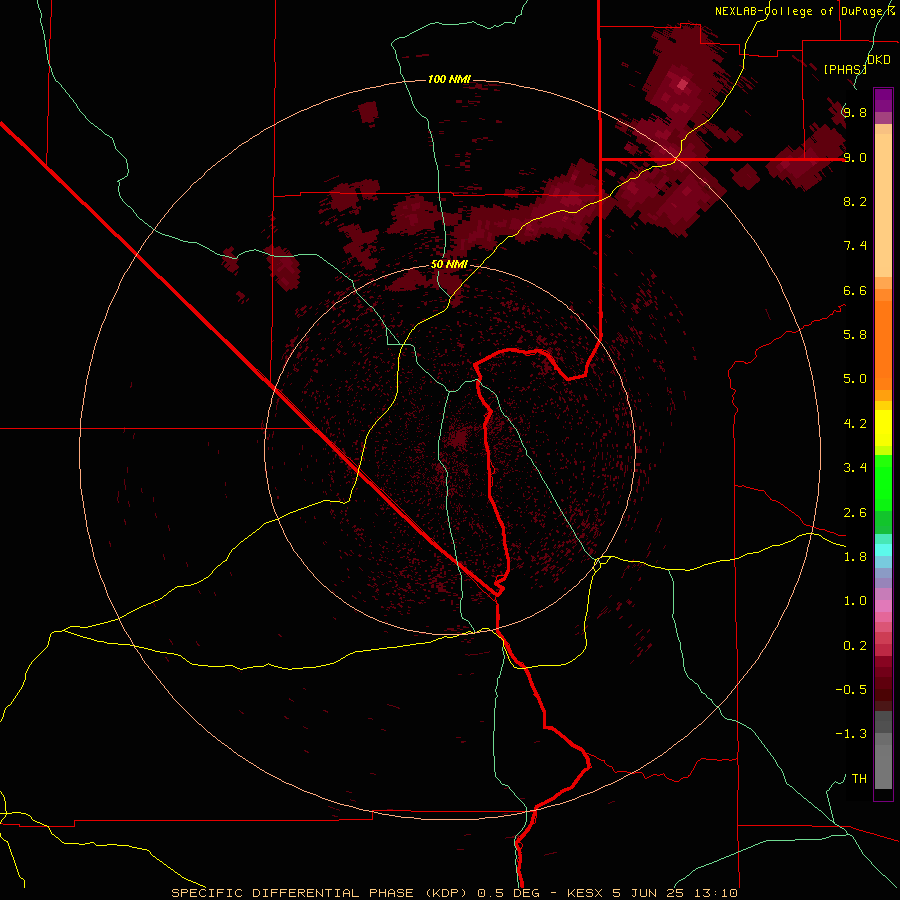
Task: Click the 5.0 scale value
Action: click(x=855, y=379)
